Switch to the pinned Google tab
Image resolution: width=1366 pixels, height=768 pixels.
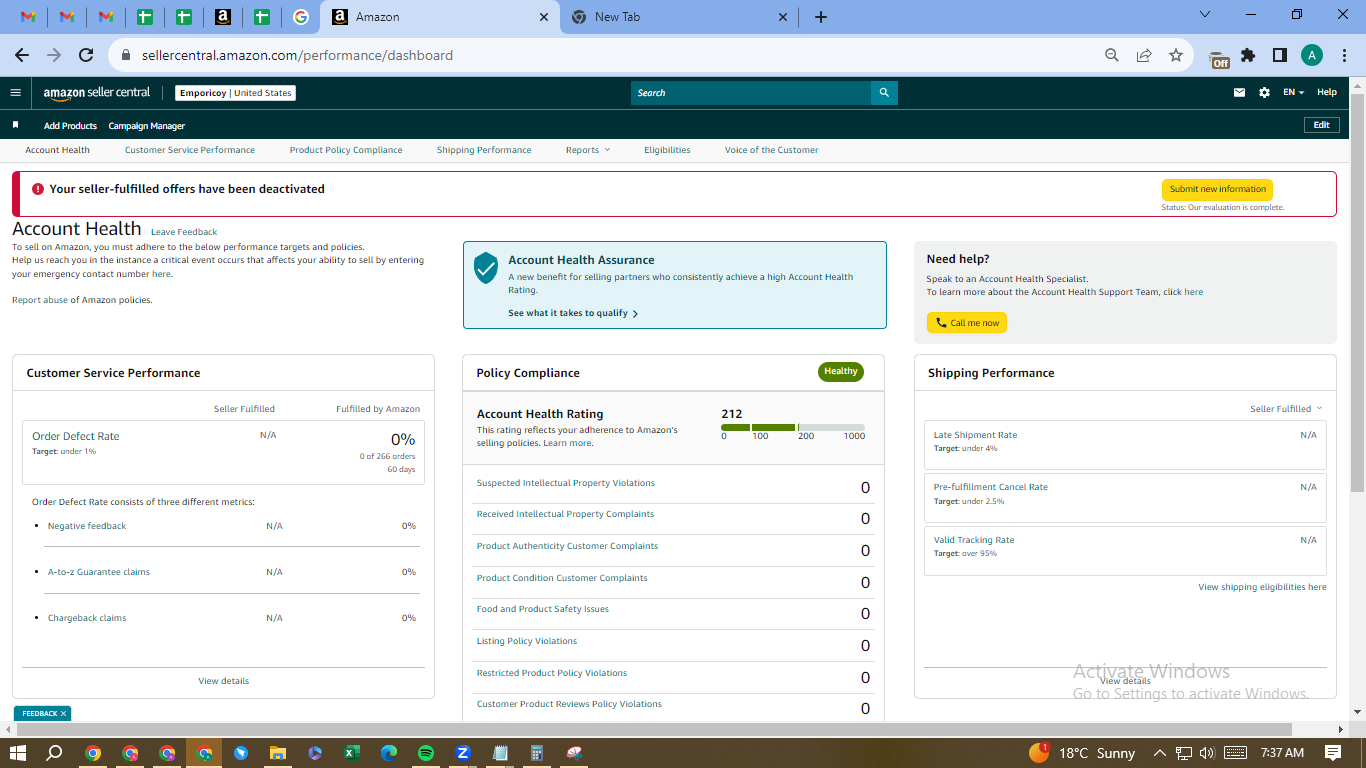[x=301, y=17]
